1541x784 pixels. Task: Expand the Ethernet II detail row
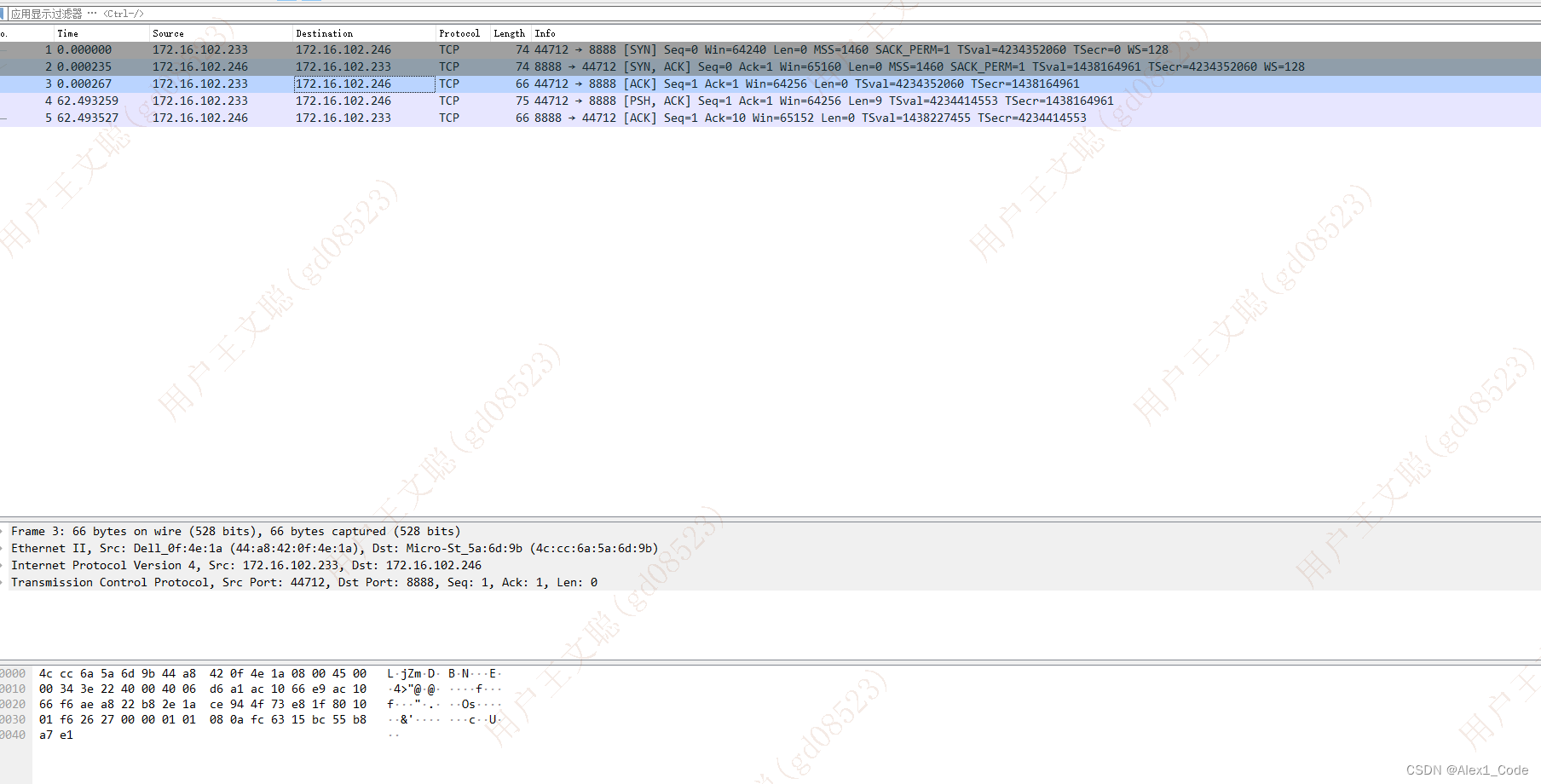pyautogui.click(x=3, y=549)
